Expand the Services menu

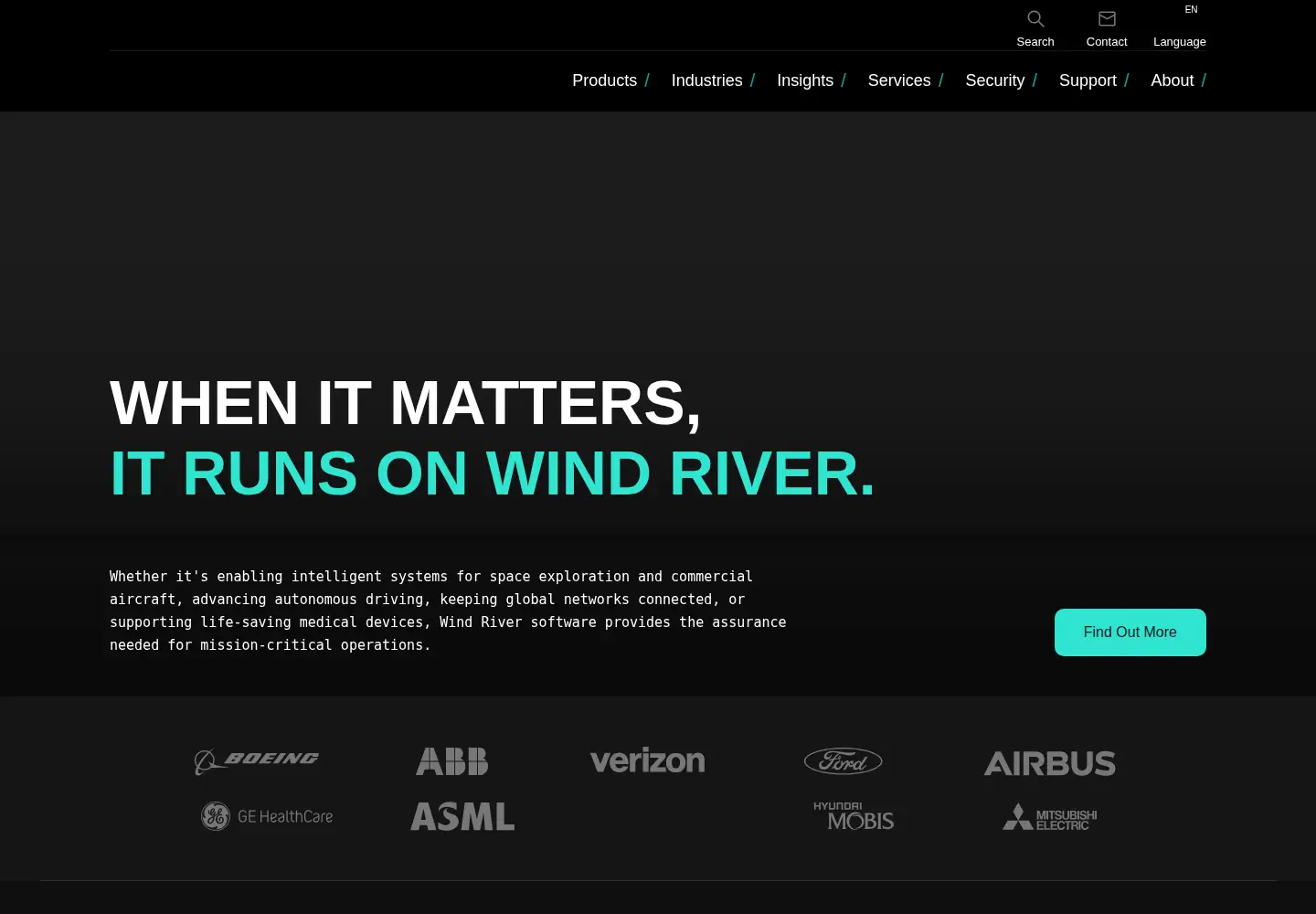click(x=906, y=80)
